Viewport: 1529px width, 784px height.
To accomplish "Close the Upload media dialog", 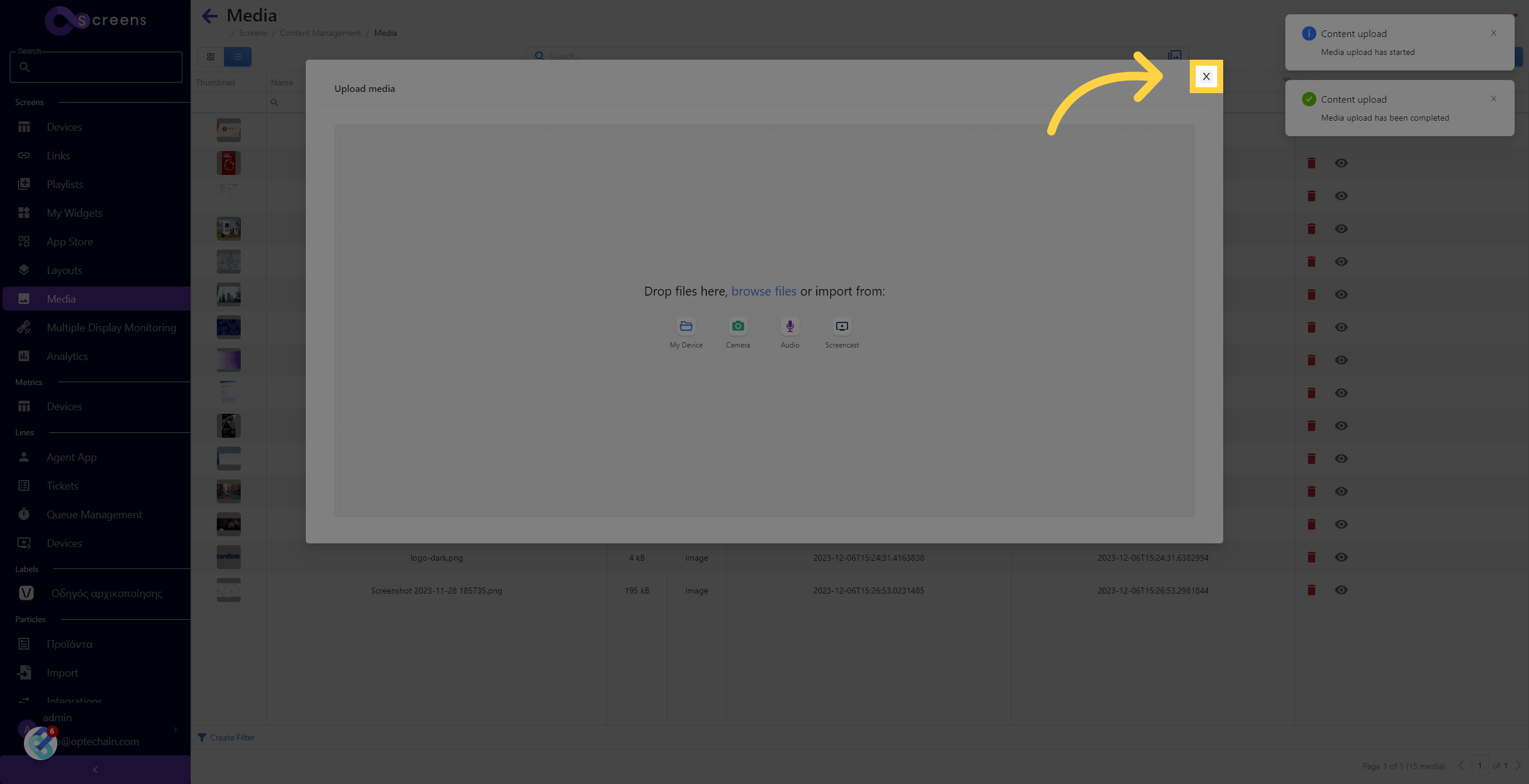I will tap(1206, 76).
